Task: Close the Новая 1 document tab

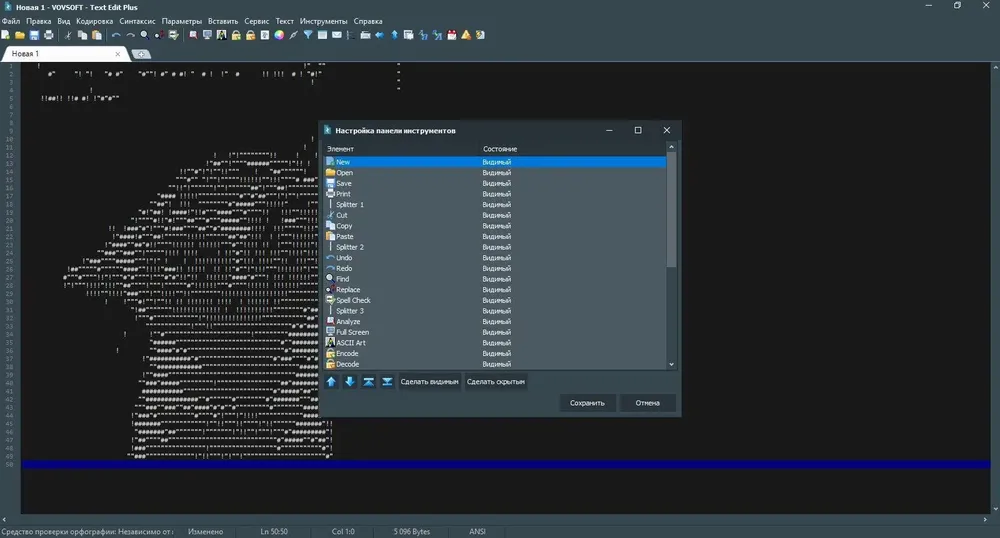Action: tap(117, 54)
